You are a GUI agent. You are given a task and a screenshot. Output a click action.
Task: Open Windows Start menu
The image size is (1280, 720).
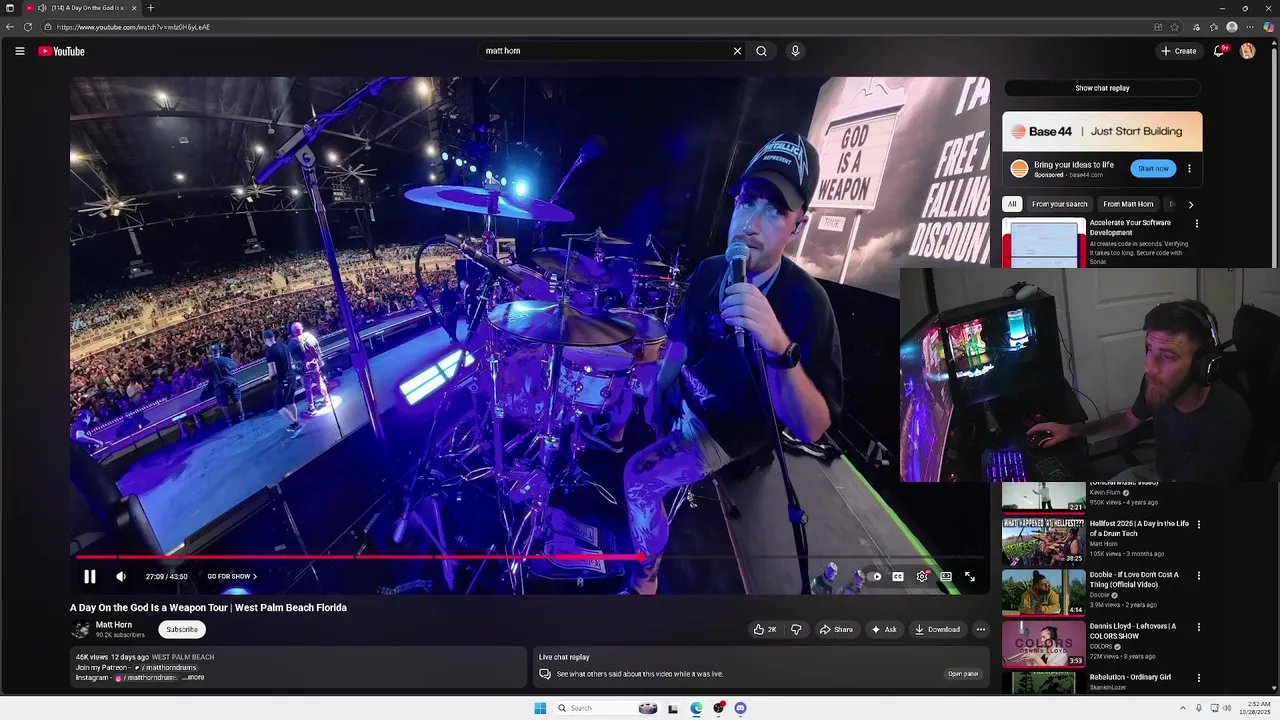pos(540,708)
